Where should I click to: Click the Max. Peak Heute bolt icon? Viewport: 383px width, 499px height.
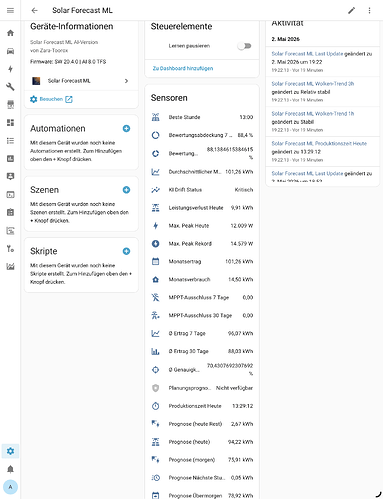pos(156,226)
